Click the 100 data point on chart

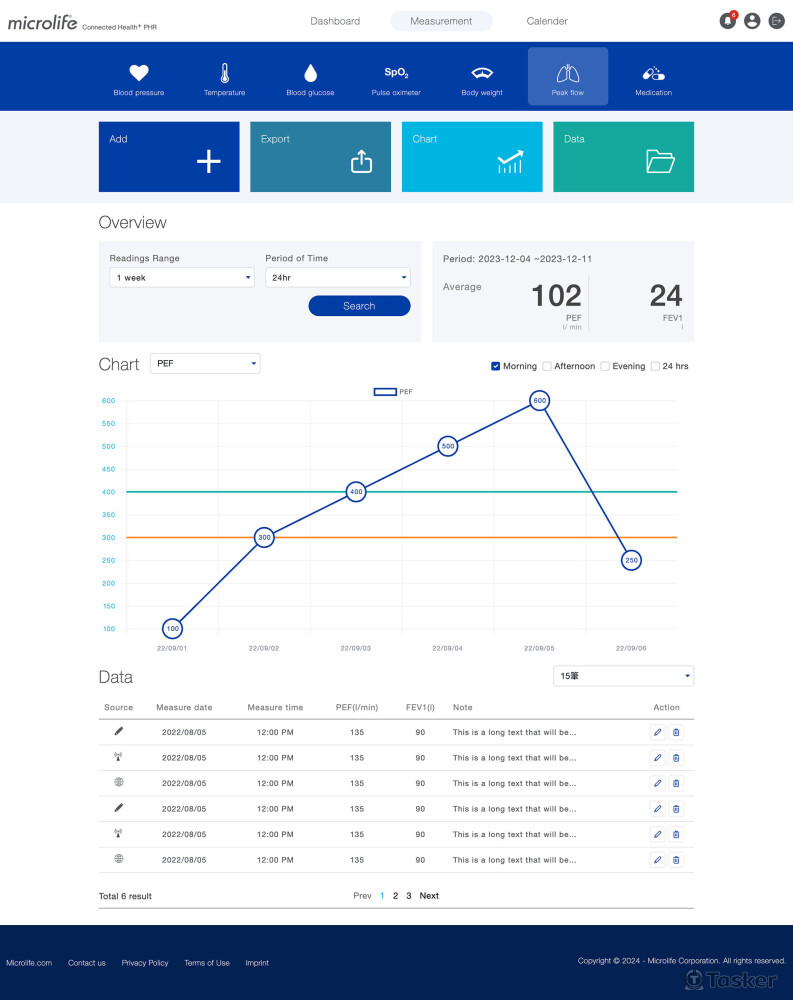coord(172,629)
